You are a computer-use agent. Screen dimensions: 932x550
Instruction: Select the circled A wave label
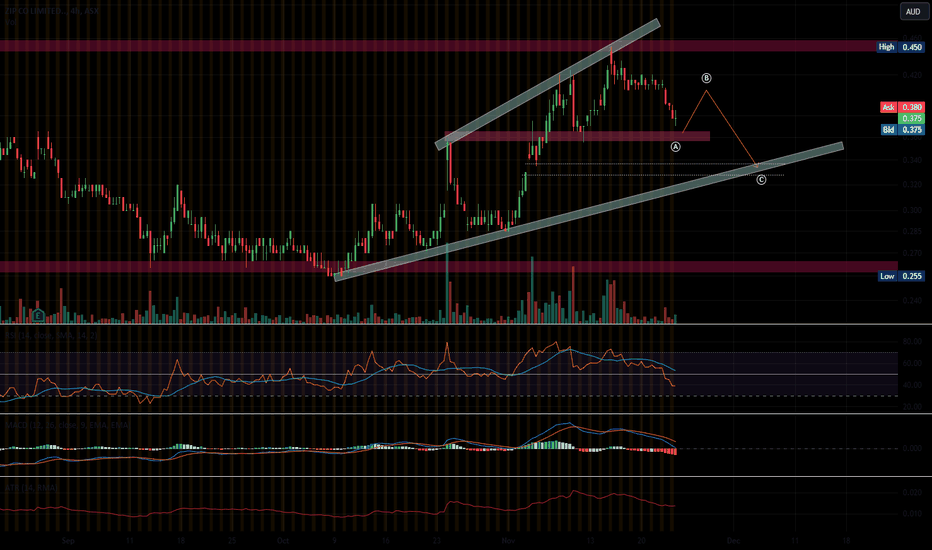675,146
